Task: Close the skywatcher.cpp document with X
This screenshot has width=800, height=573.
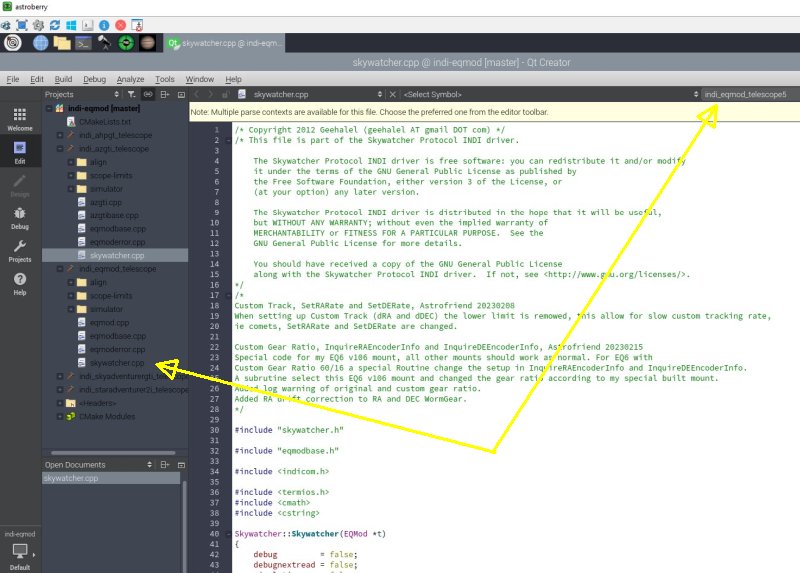Action: [392, 94]
